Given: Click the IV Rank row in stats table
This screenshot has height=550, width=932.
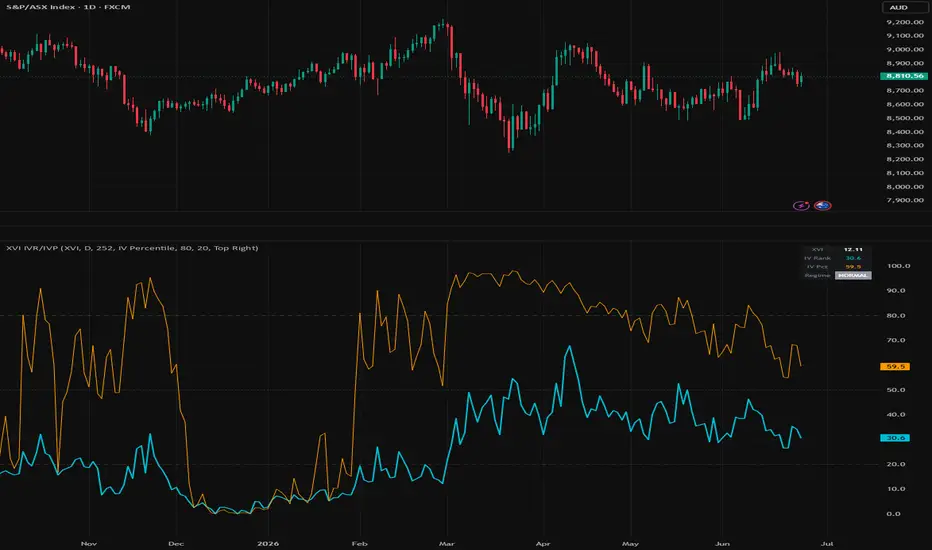Looking at the screenshot, I should [837, 258].
